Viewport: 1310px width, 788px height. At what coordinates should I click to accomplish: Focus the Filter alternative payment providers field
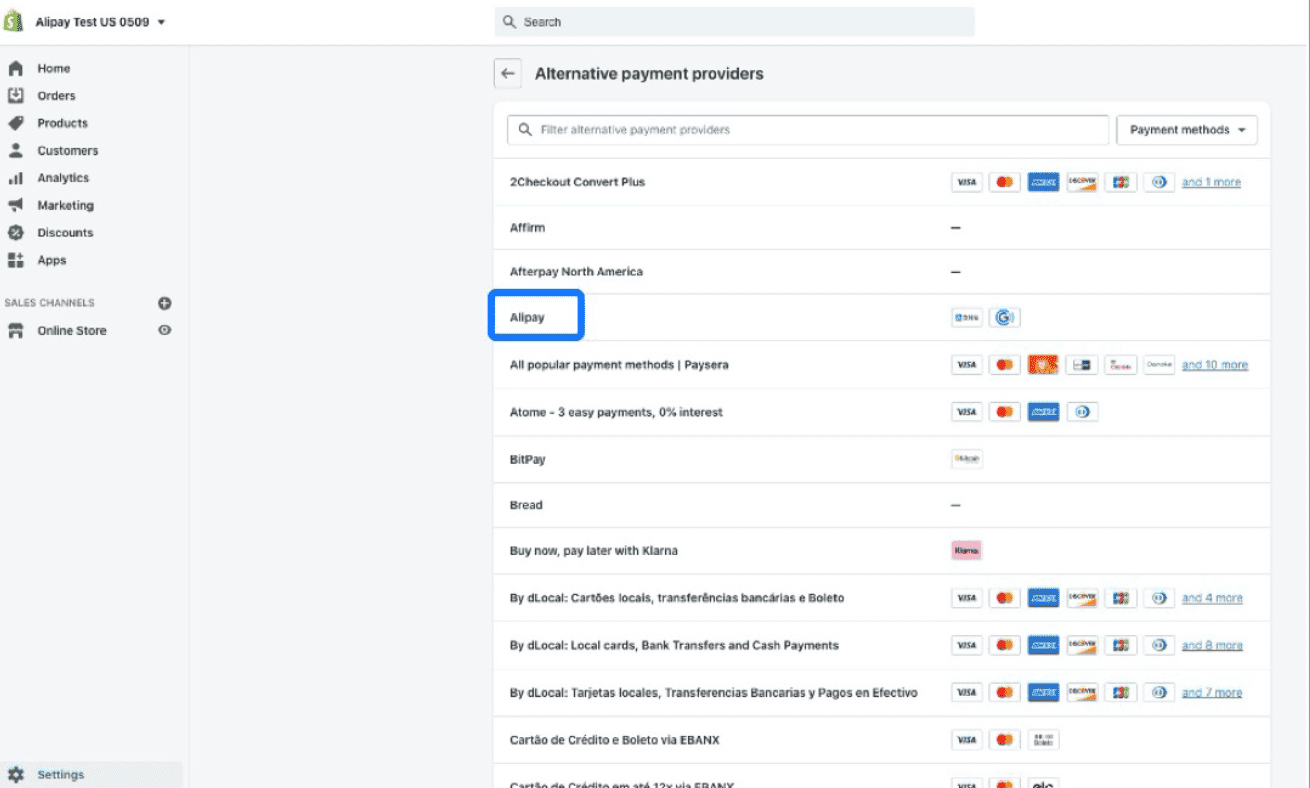pos(808,130)
